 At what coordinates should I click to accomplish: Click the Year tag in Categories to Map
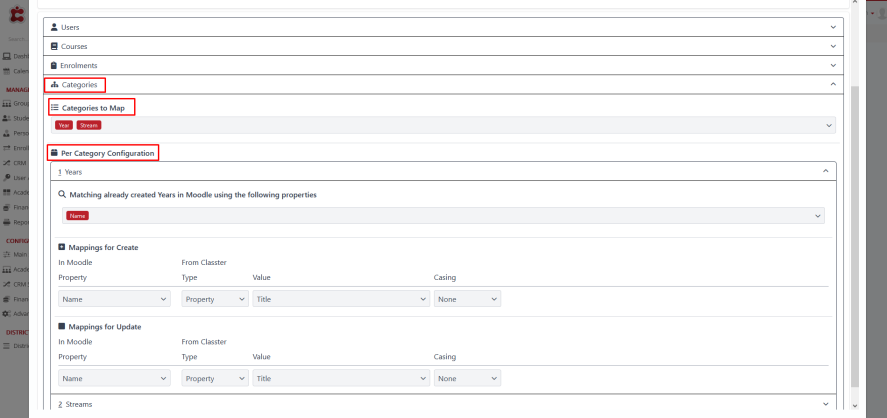pyautogui.click(x=64, y=125)
